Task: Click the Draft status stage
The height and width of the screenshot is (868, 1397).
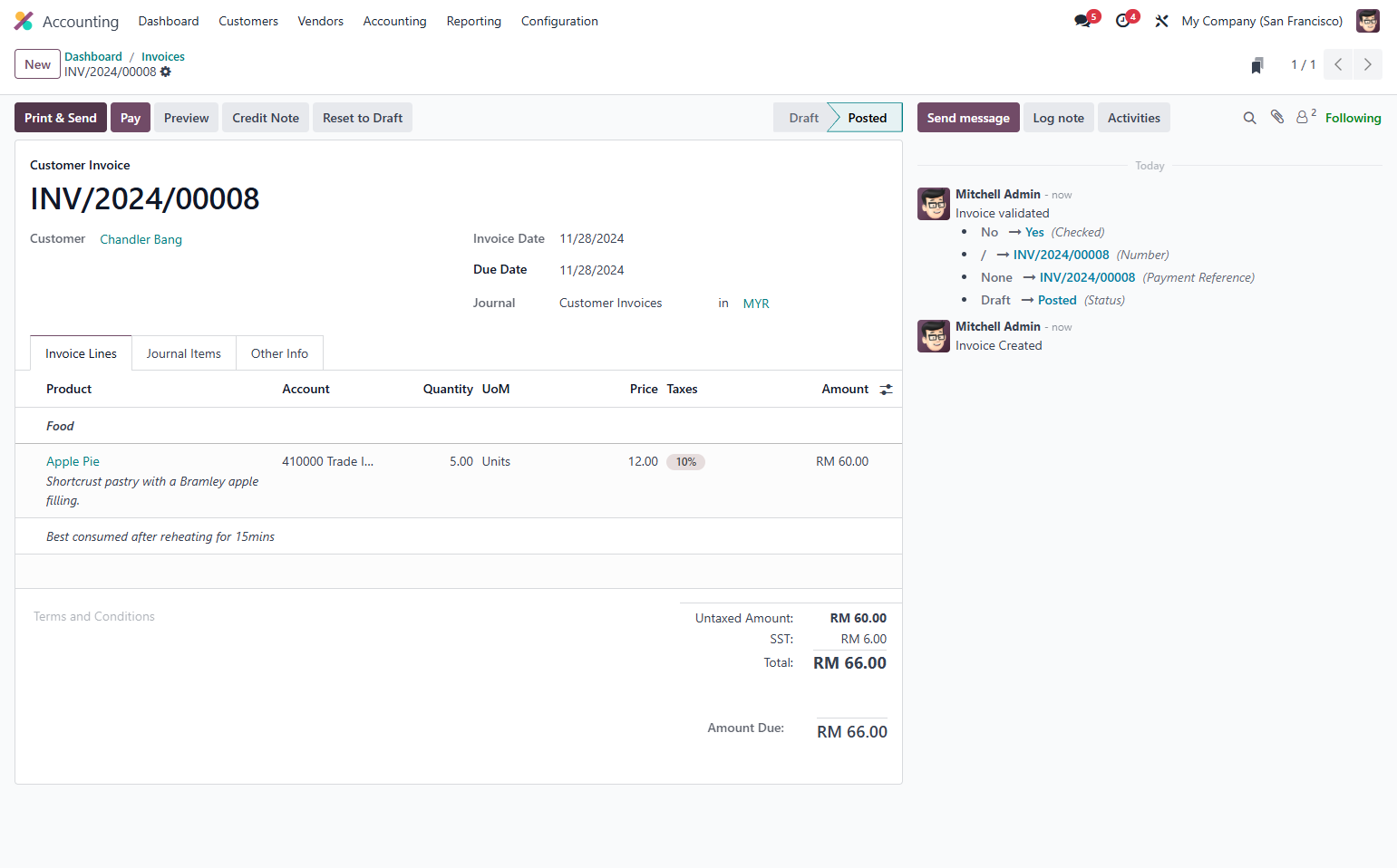Action: pos(803,118)
